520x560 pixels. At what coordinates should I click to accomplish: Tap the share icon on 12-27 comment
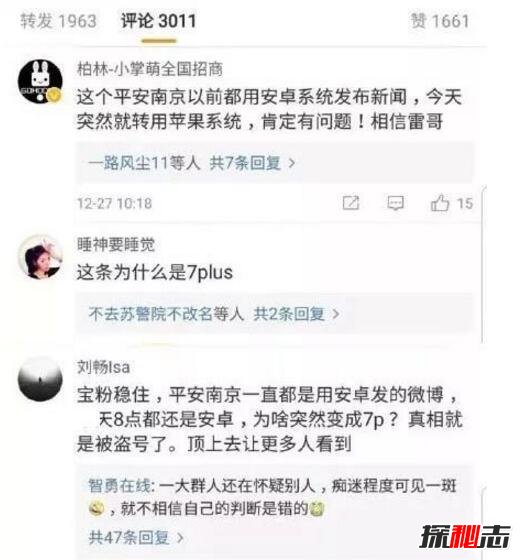[350, 203]
